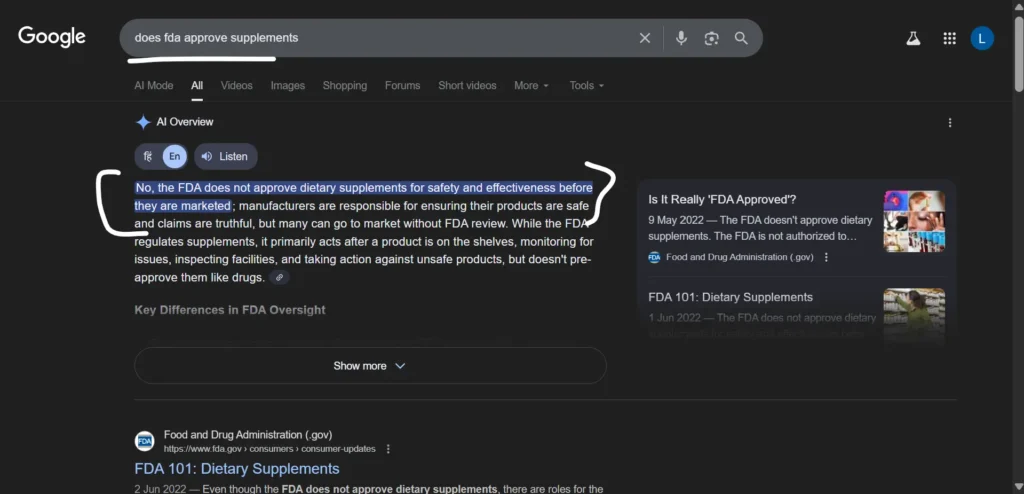This screenshot has height=494, width=1024.
Task: Click the 'Is It Really FDA Approved?' thumbnail
Action: tap(914, 222)
